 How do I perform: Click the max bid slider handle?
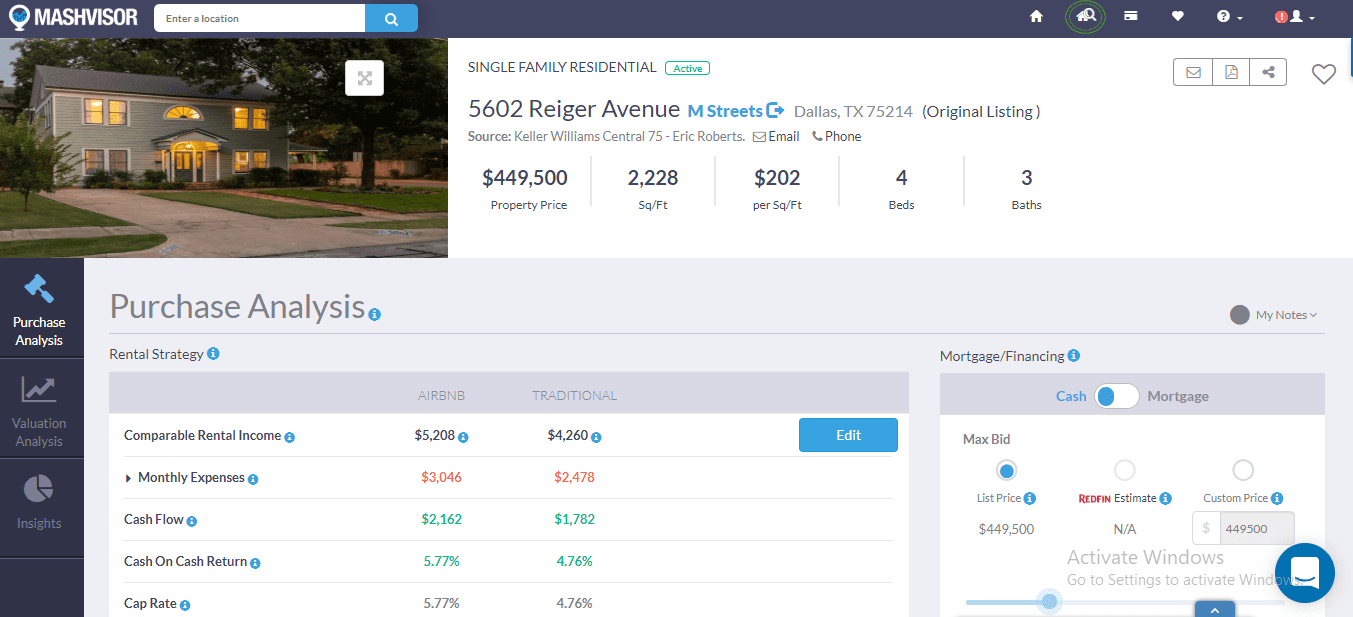point(1049,601)
